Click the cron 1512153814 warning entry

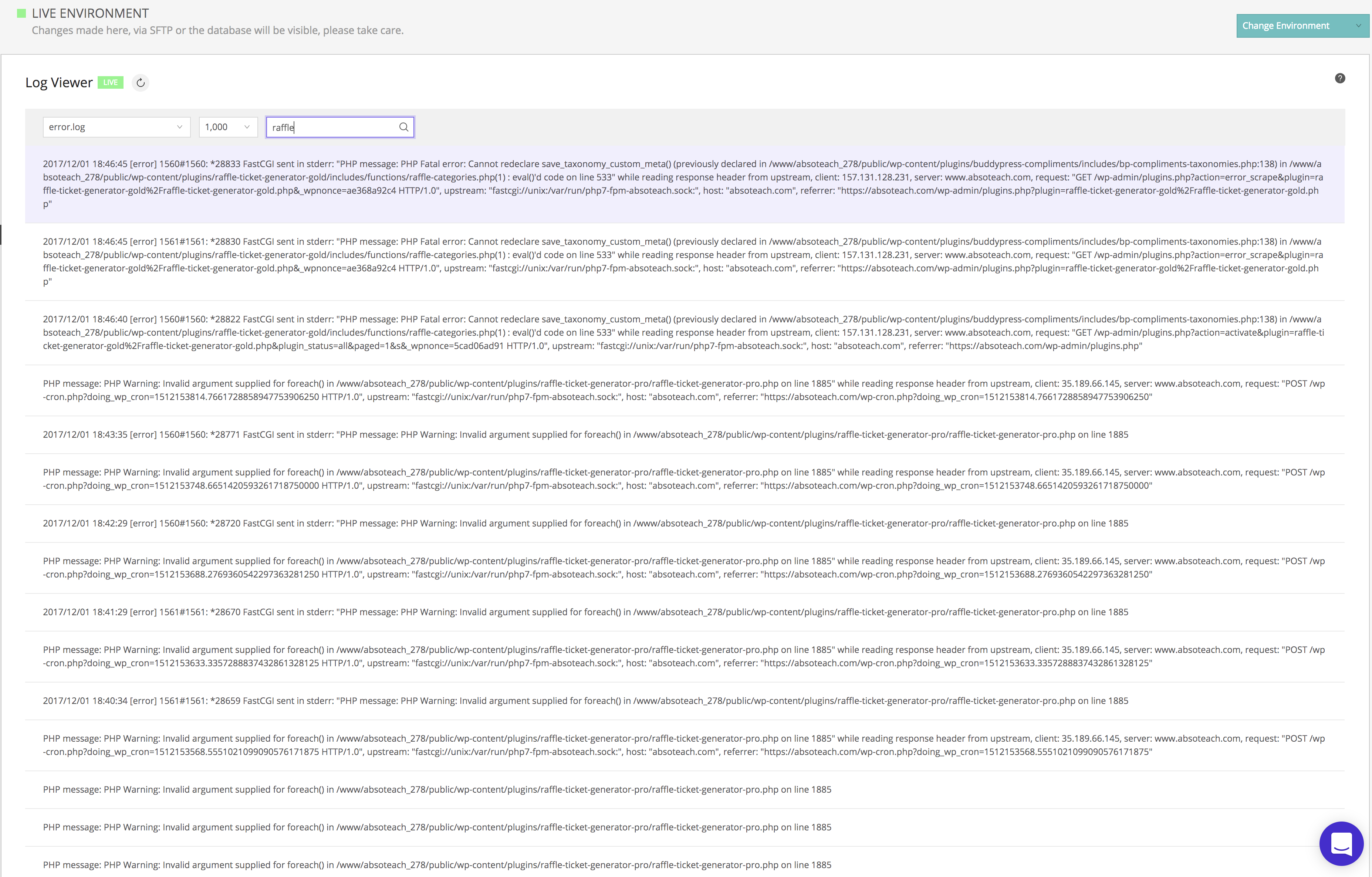coord(684,390)
